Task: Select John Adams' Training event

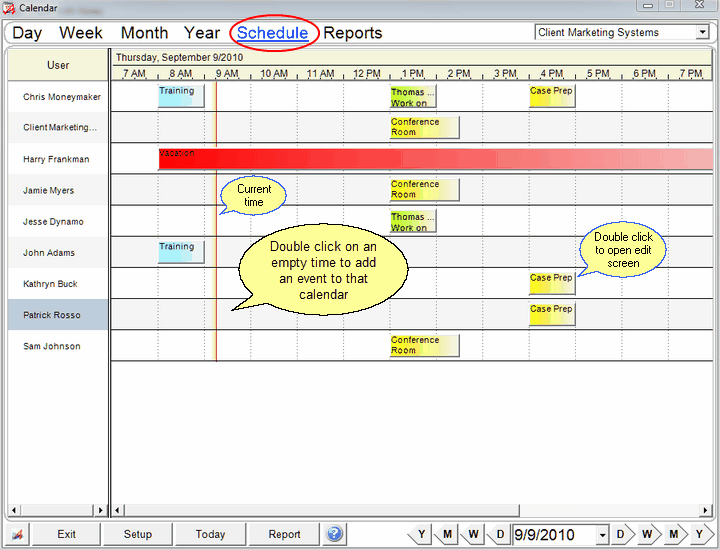Action: tap(181, 252)
